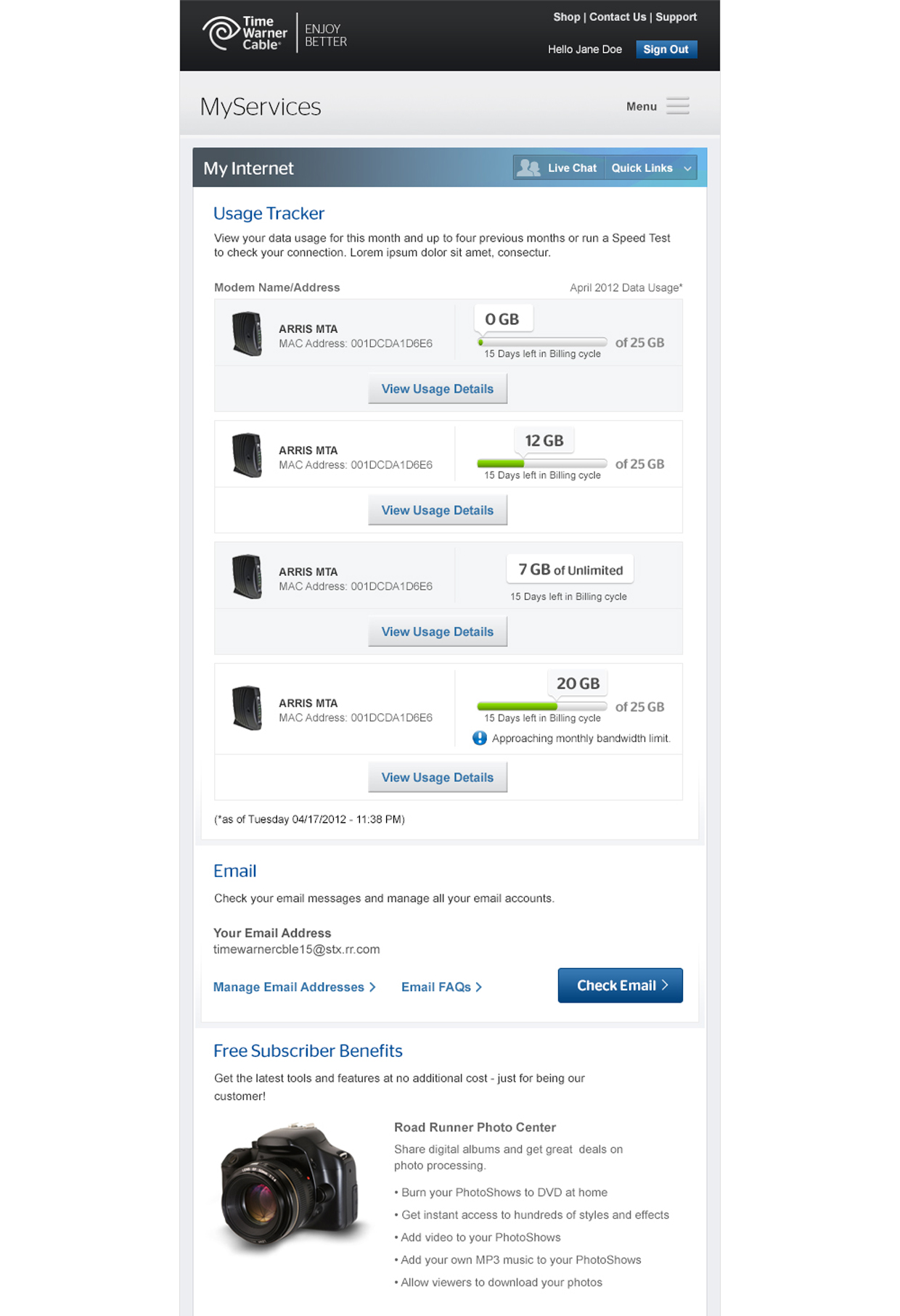The image size is (900, 1316).
Task: Open the hamburger Menu icon
Action: tap(677, 106)
